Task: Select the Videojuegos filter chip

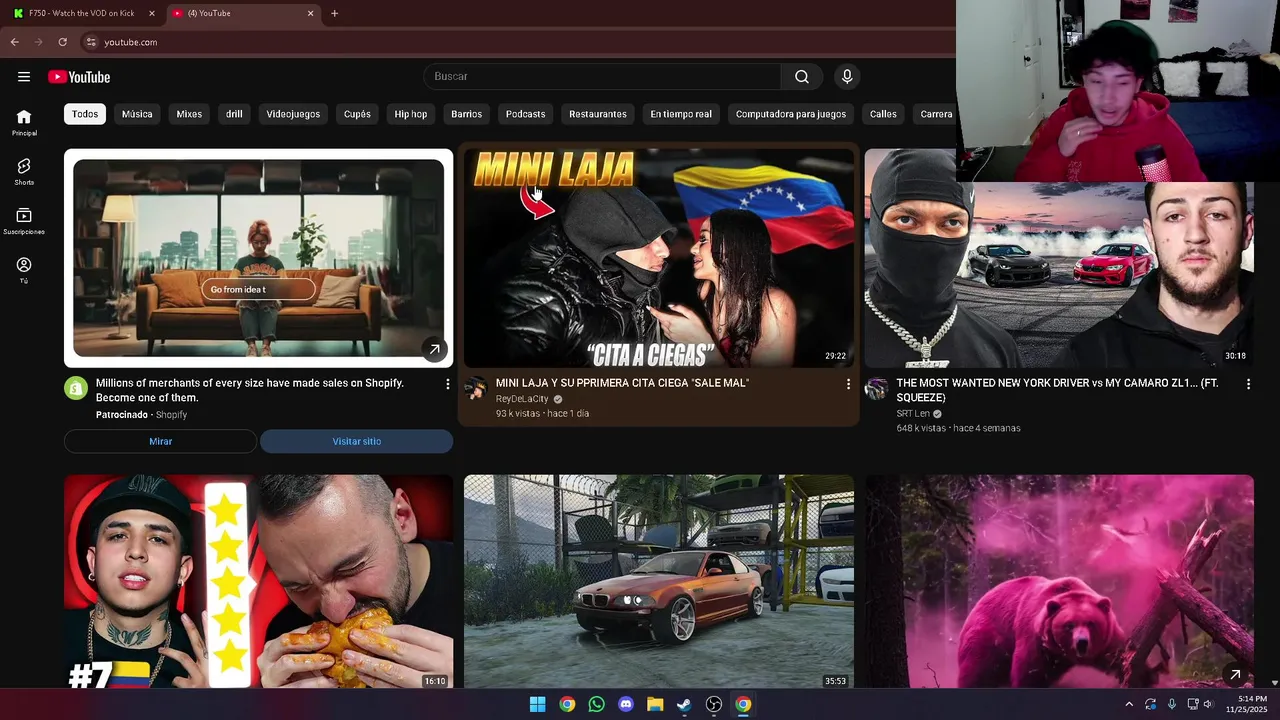Action: click(293, 114)
